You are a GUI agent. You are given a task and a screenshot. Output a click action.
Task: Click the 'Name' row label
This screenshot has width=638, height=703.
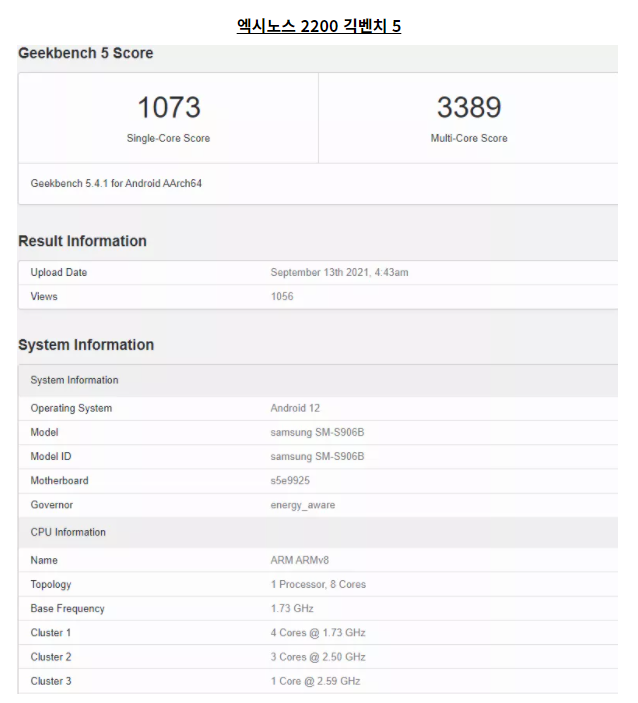click(x=44, y=560)
